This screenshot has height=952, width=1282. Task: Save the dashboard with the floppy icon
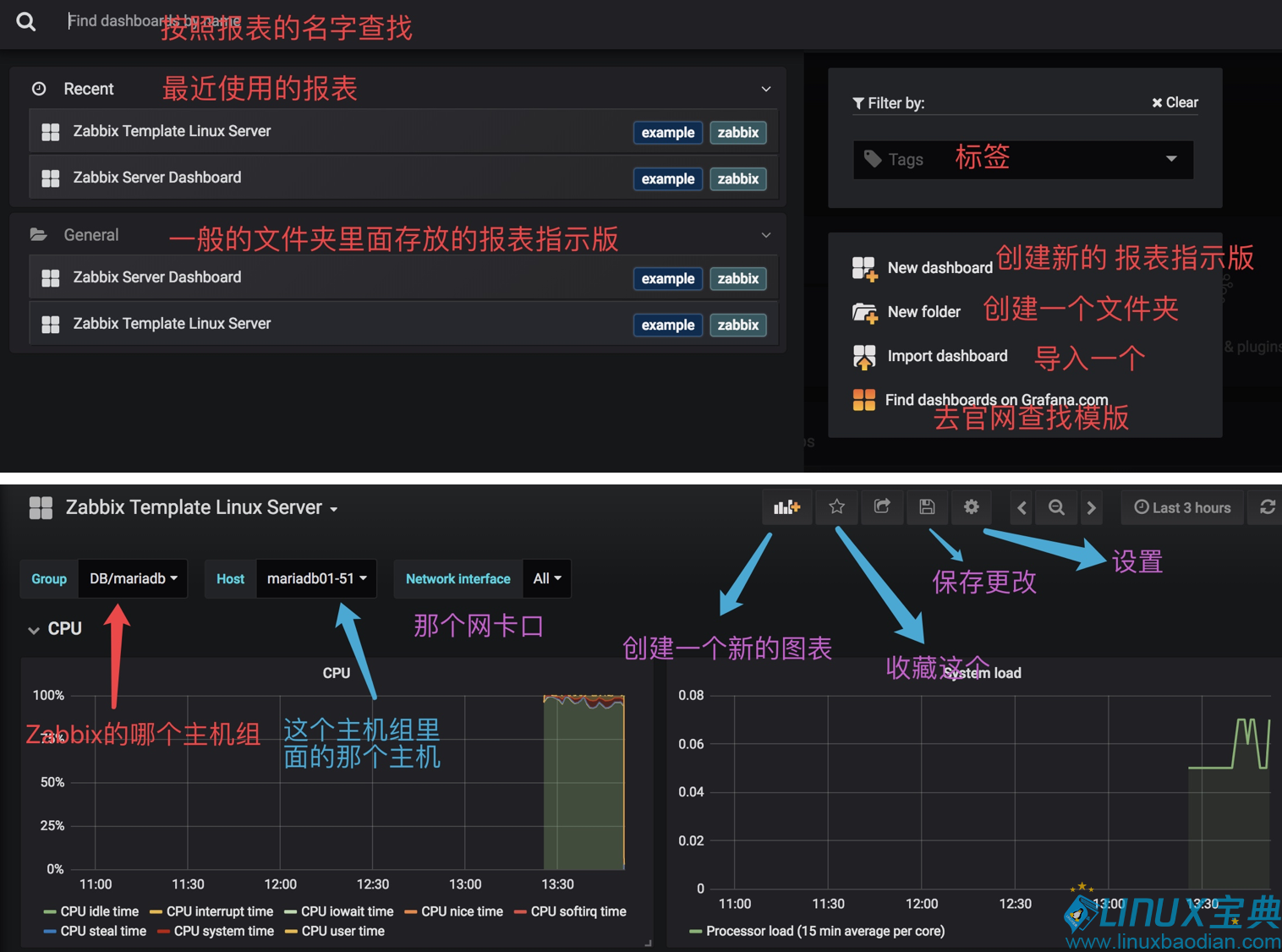(927, 507)
